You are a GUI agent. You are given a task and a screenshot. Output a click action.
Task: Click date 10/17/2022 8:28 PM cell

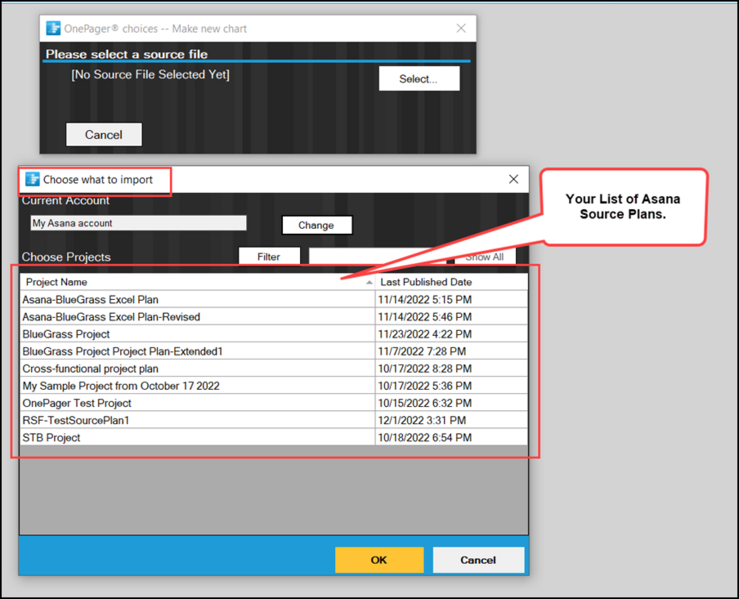coord(452,369)
